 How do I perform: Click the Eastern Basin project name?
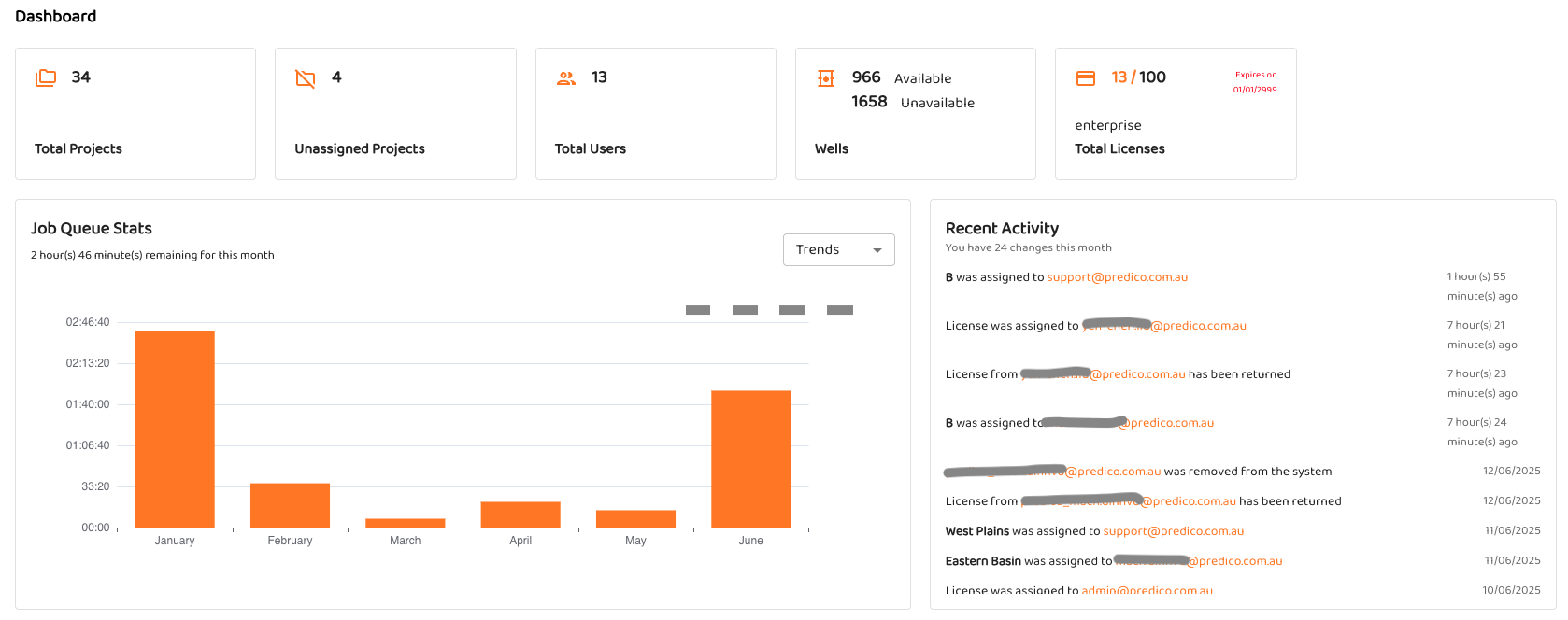983,561
